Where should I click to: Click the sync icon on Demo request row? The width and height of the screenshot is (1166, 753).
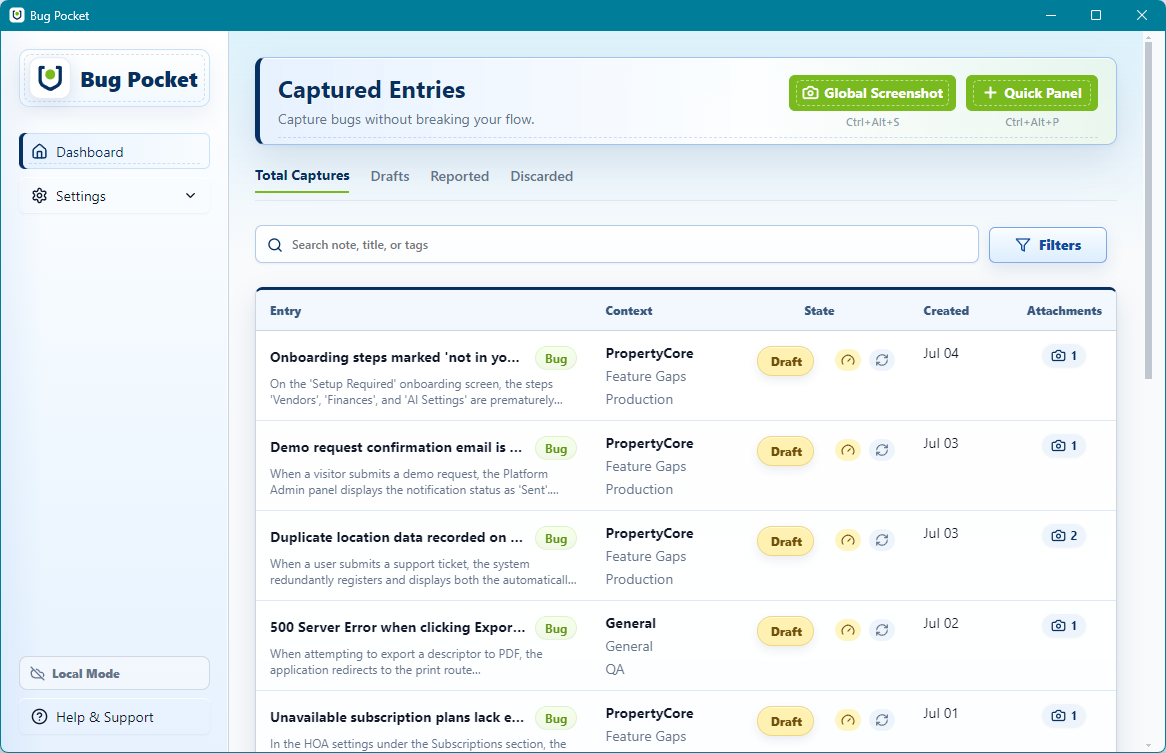click(x=882, y=450)
